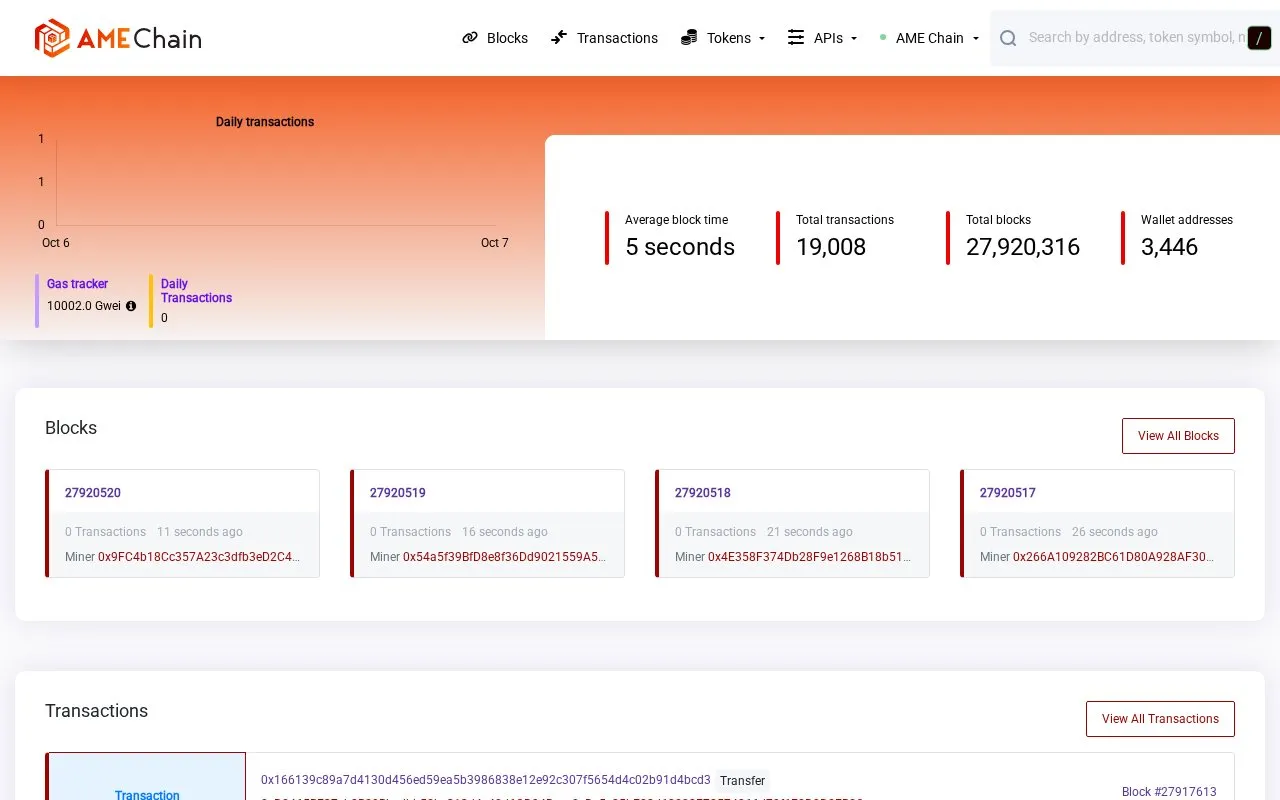
Task: Open miner address 0x266A109282BC61D80A928AF30
Action: click(1114, 557)
